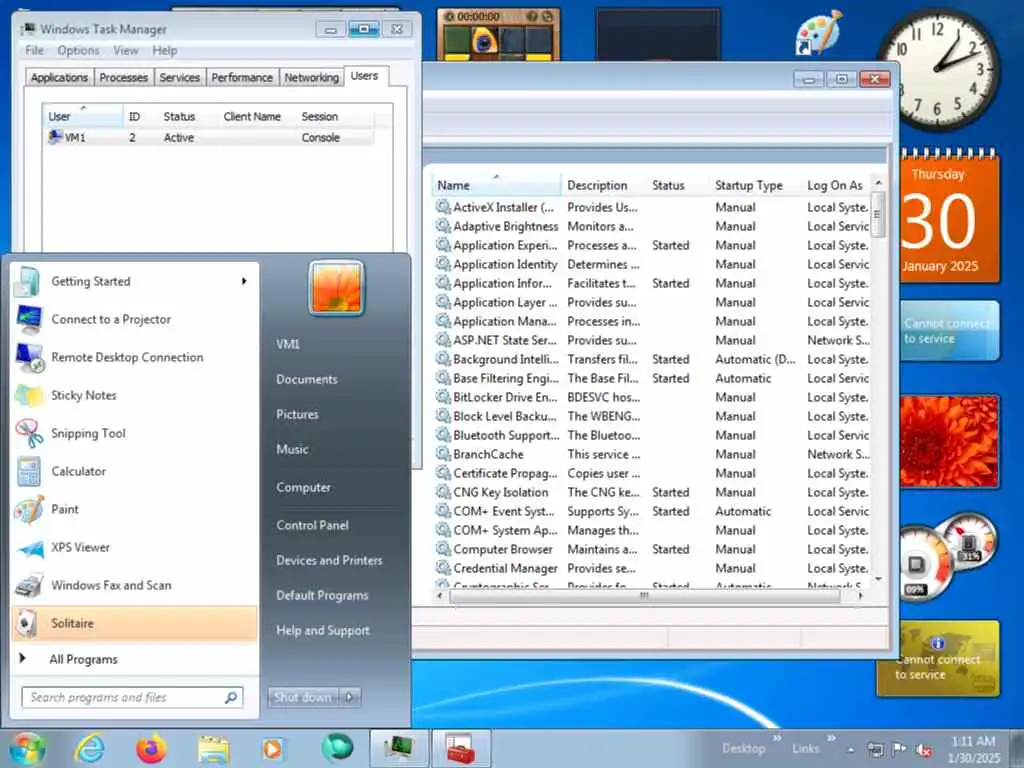The width and height of the screenshot is (1024, 768).
Task: Open Paint shortcut icon on desktop
Action: [x=819, y=33]
